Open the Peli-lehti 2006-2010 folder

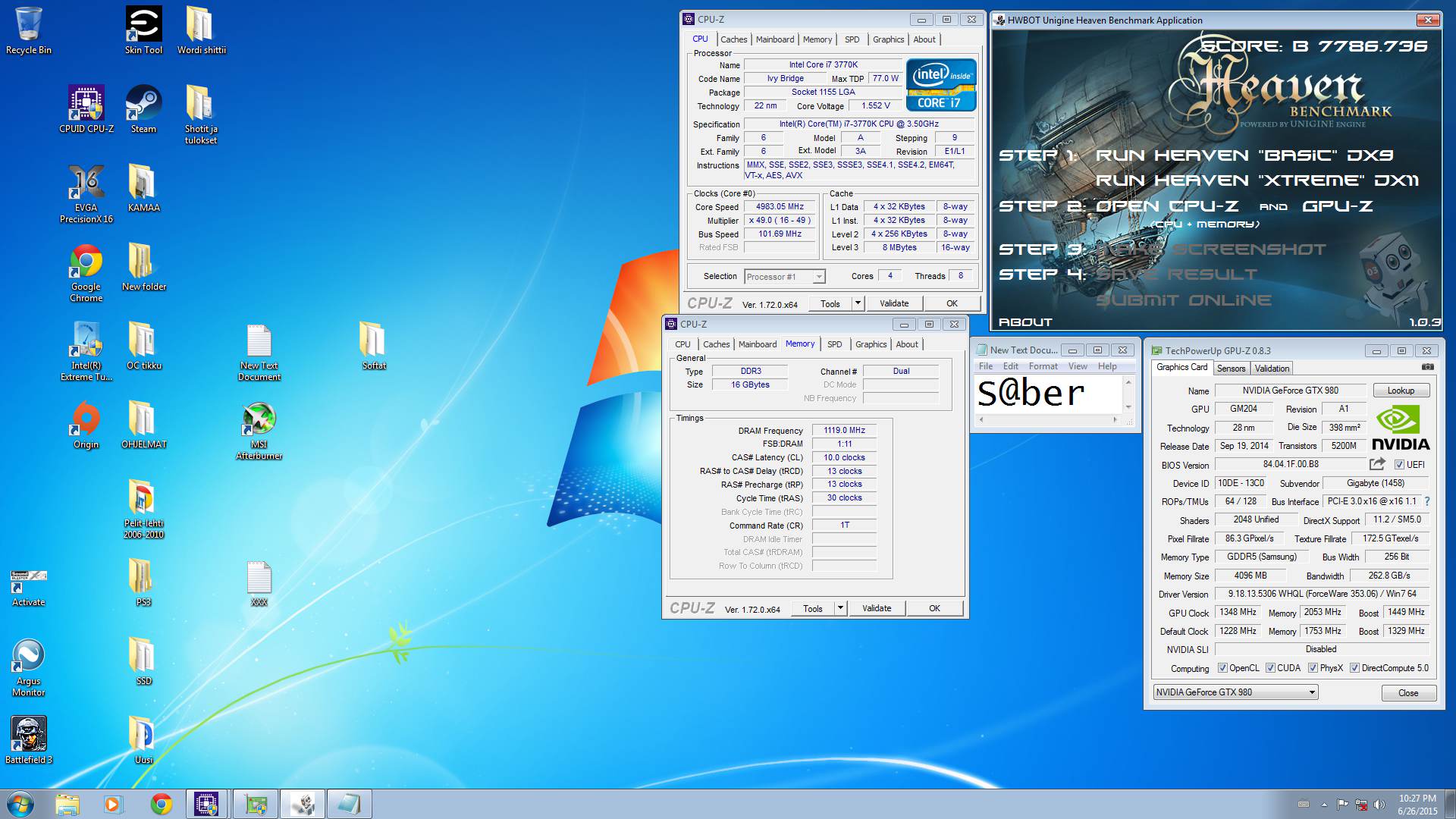pos(143,510)
